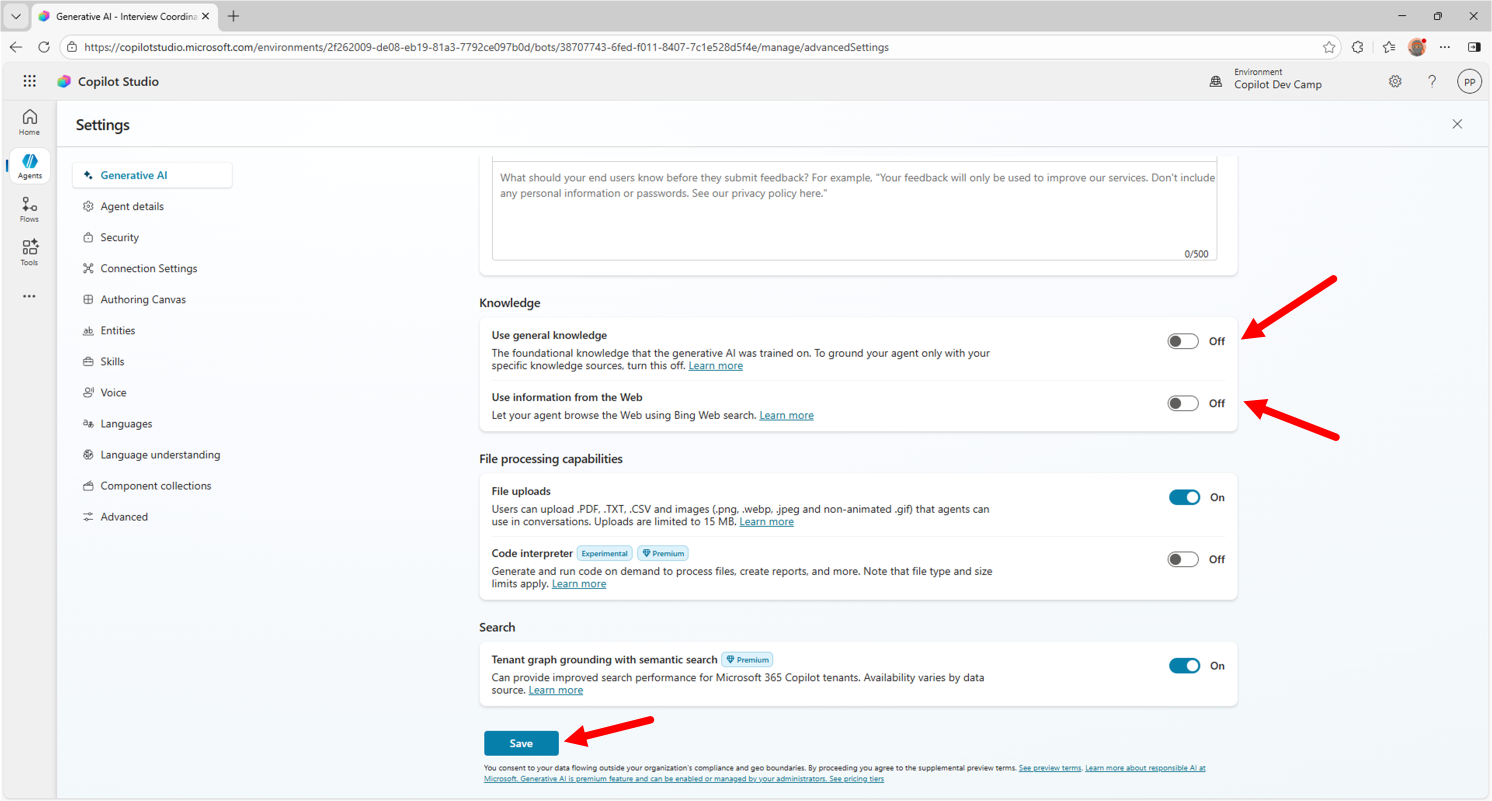Enable the Use general knowledge toggle
1492x801 pixels.
[x=1182, y=341]
